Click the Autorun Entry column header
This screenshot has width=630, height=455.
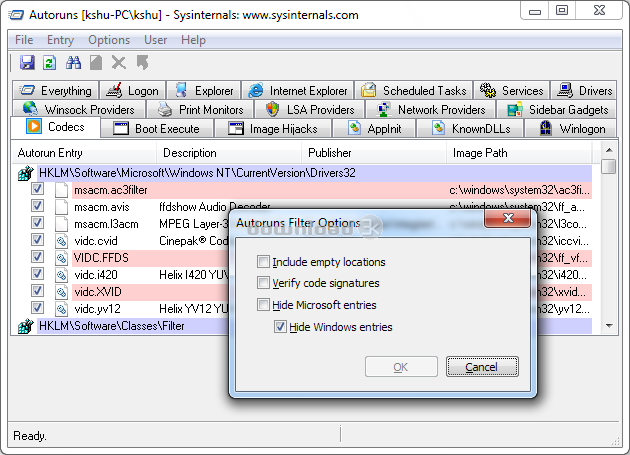(x=84, y=153)
